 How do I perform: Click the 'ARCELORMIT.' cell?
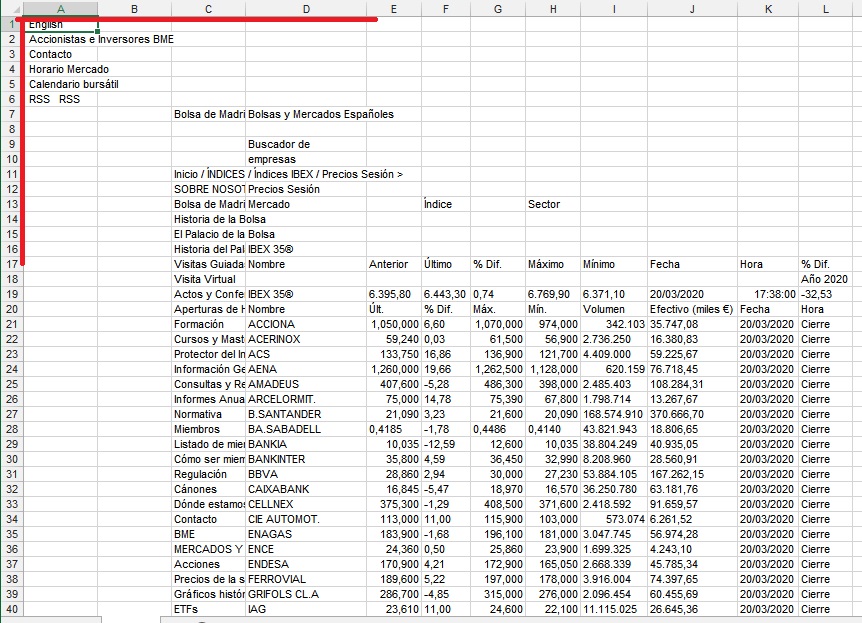tap(306, 399)
